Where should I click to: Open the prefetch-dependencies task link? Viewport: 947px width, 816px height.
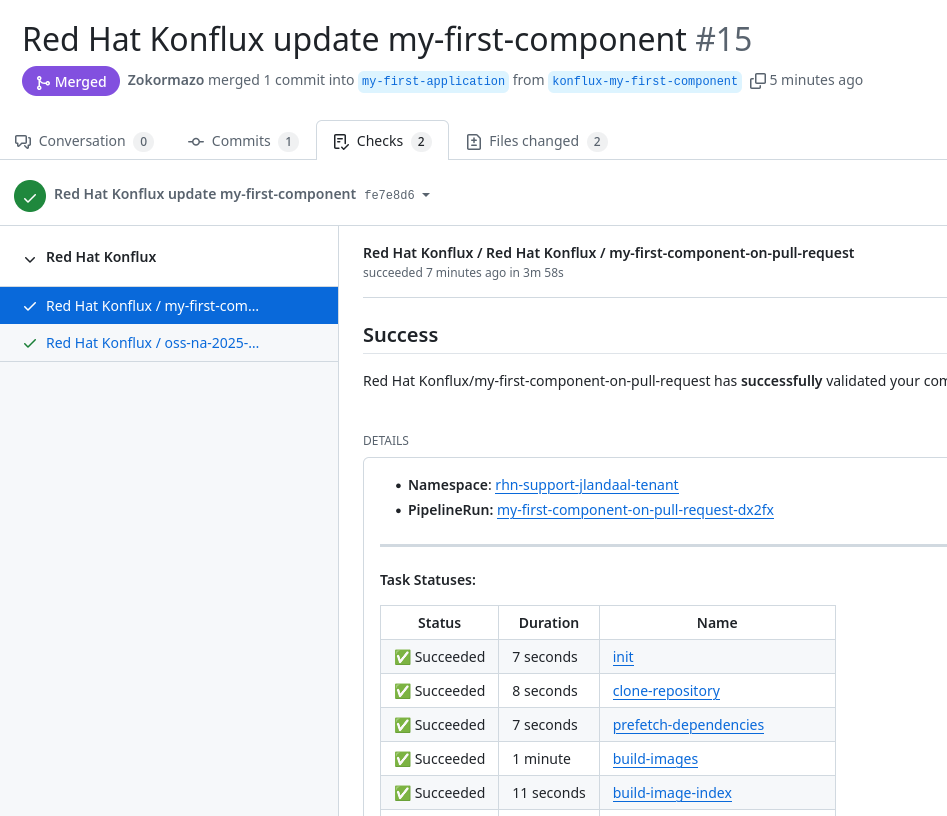click(x=688, y=725)
